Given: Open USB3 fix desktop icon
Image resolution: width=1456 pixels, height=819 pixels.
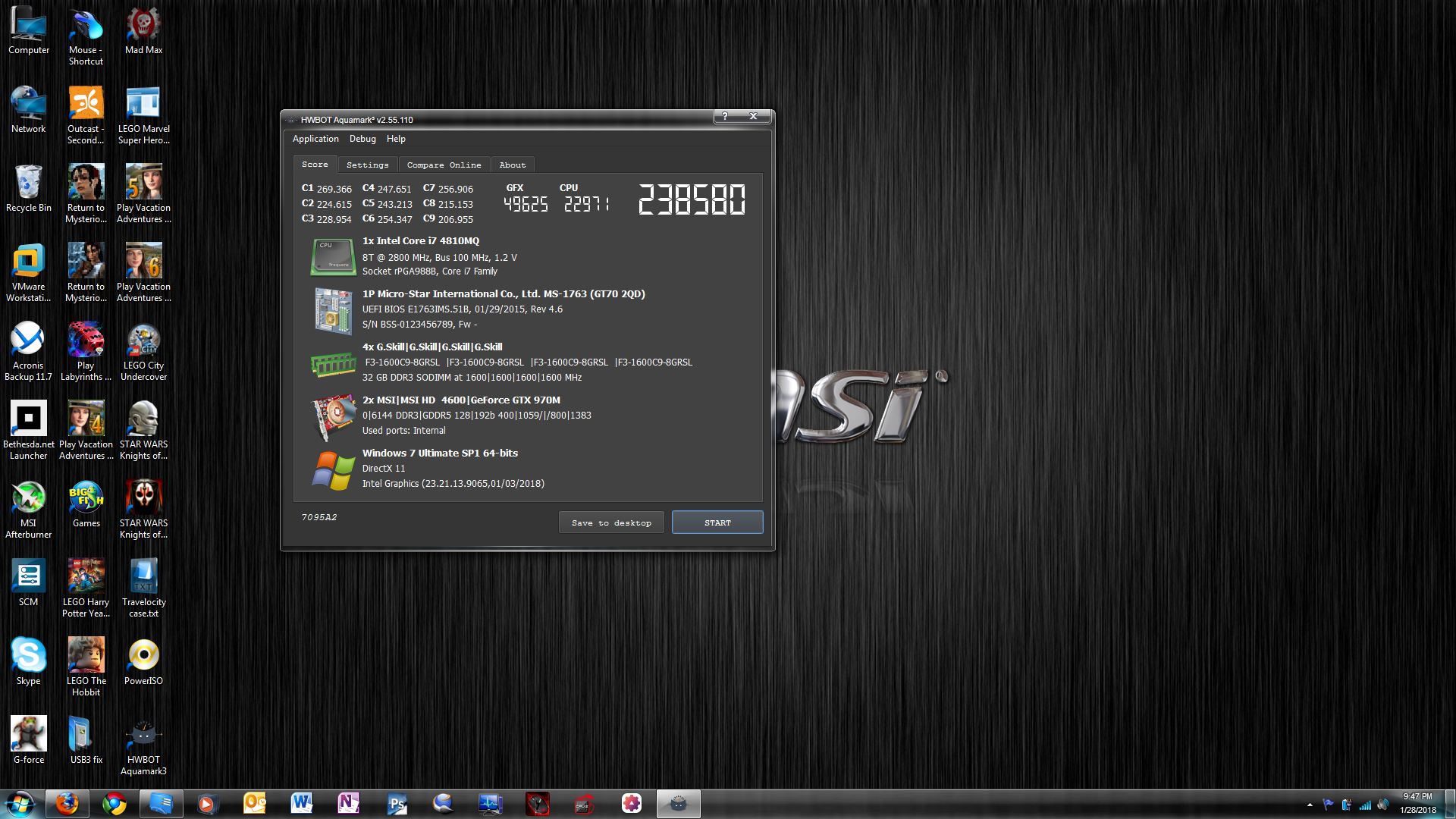Looking at the screenshot, I should (86, 741).
